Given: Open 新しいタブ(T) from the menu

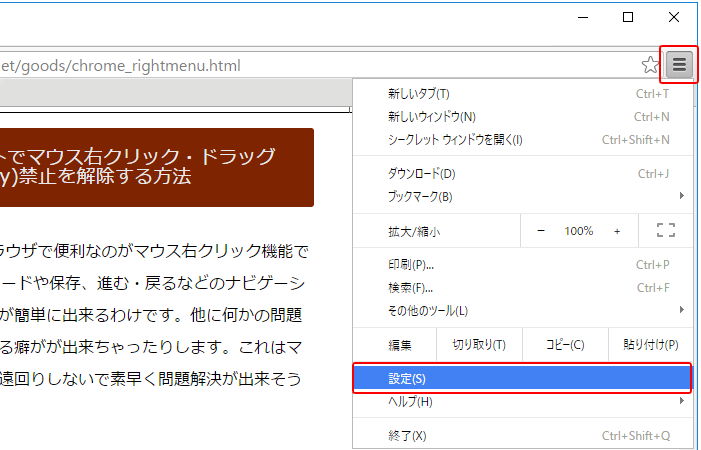Looking at the screenshot, I should [523, 94].
